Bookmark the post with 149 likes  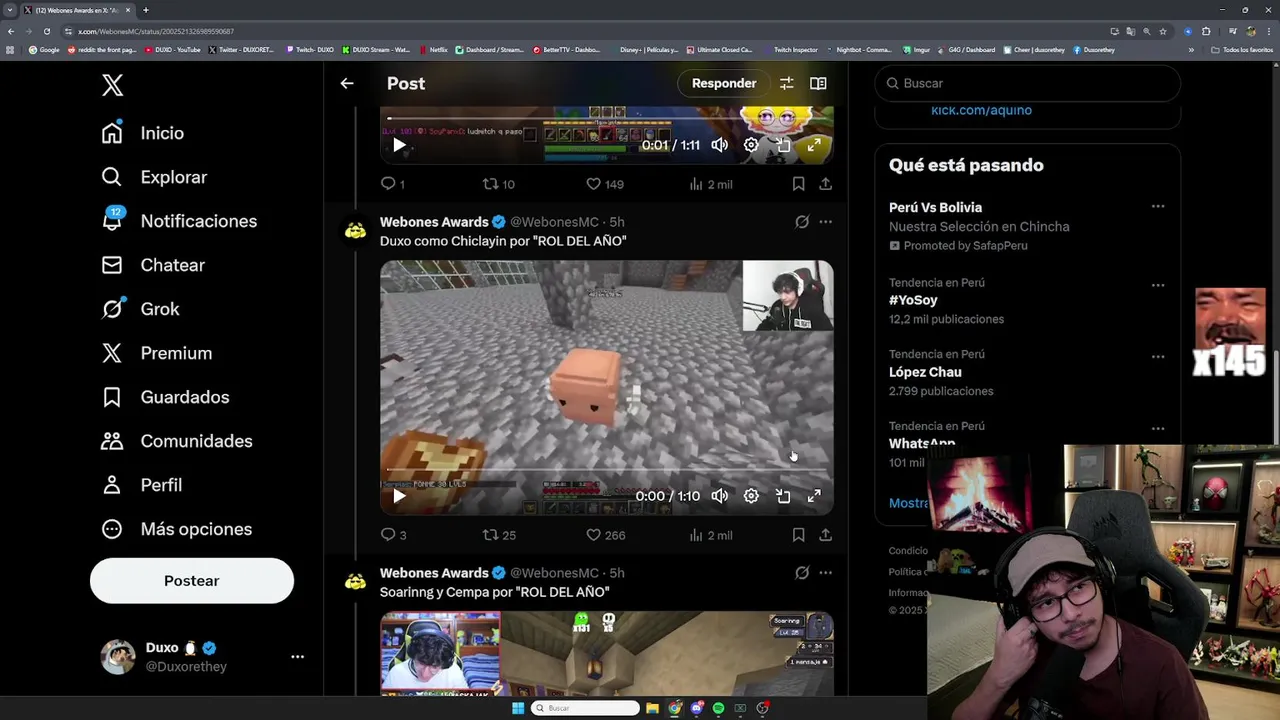coord(798,184)
